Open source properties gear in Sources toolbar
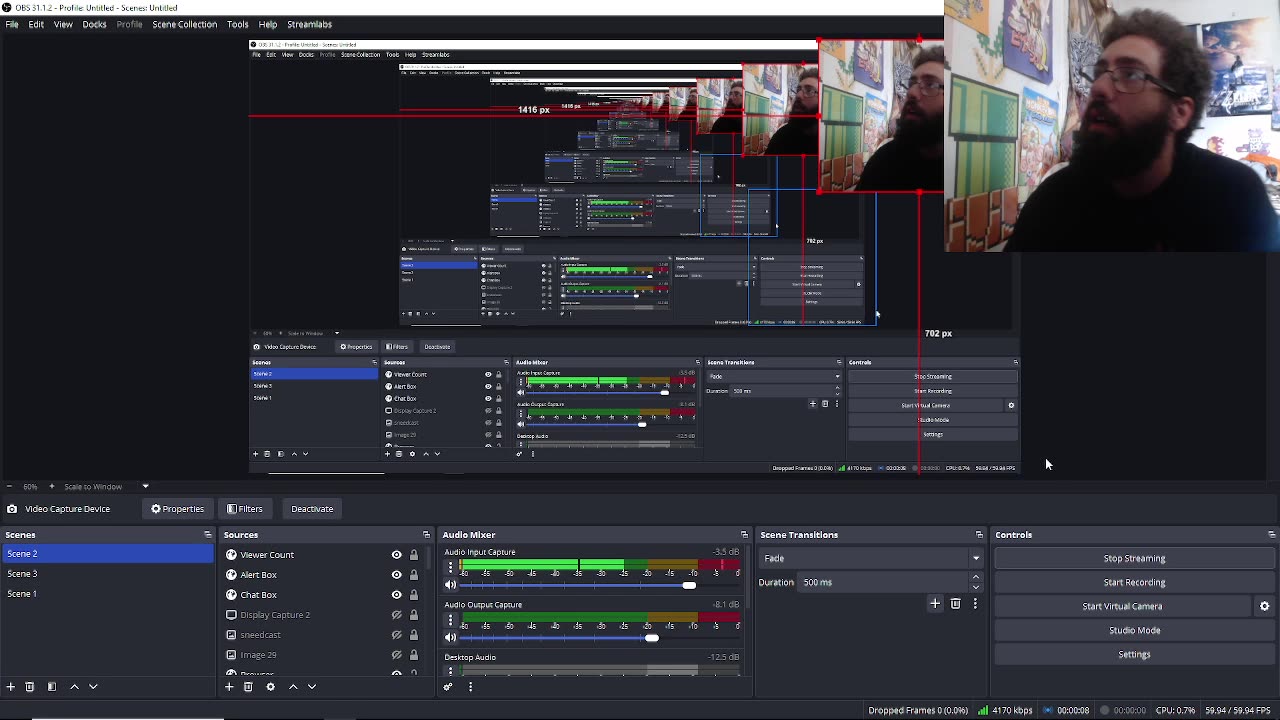The height and width of the screenshot is (720, 1280). (270, 687)
